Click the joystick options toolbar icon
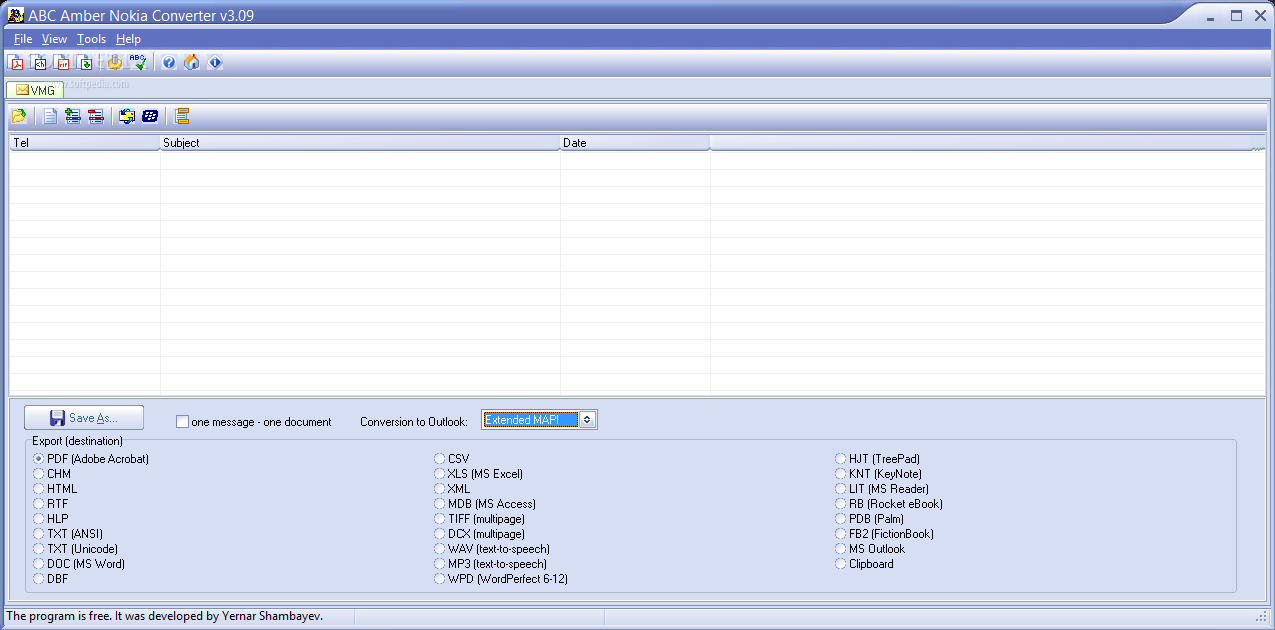The height and width of the screenshot is (630, 1275). point(115,62)
